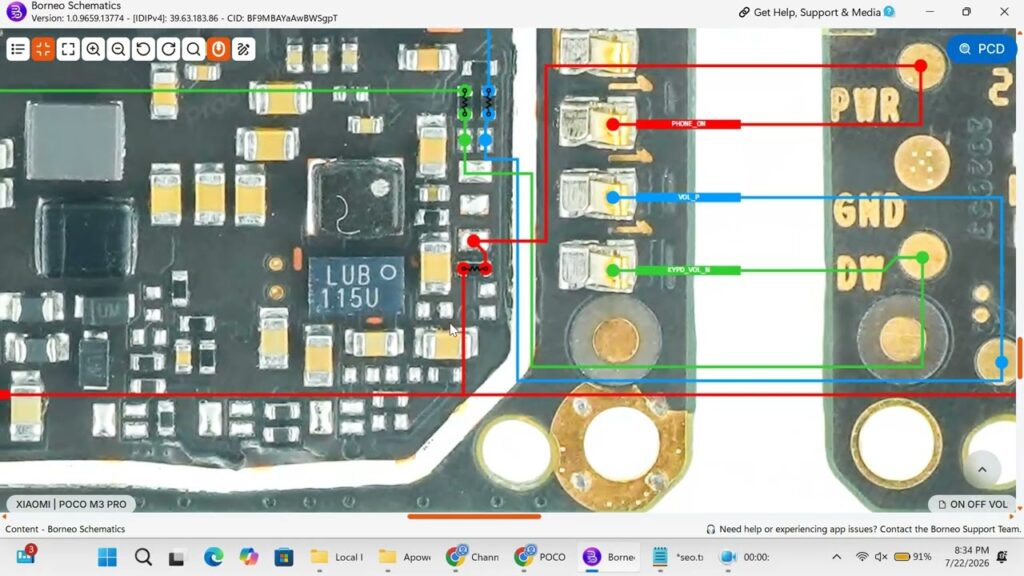Rotate the board counter-clockwise
The image size is (1024, 576).
[143, 49]
